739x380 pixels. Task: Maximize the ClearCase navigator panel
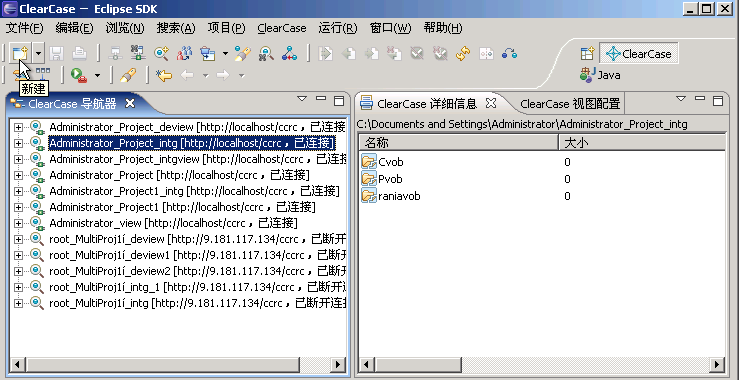(339, 100)
